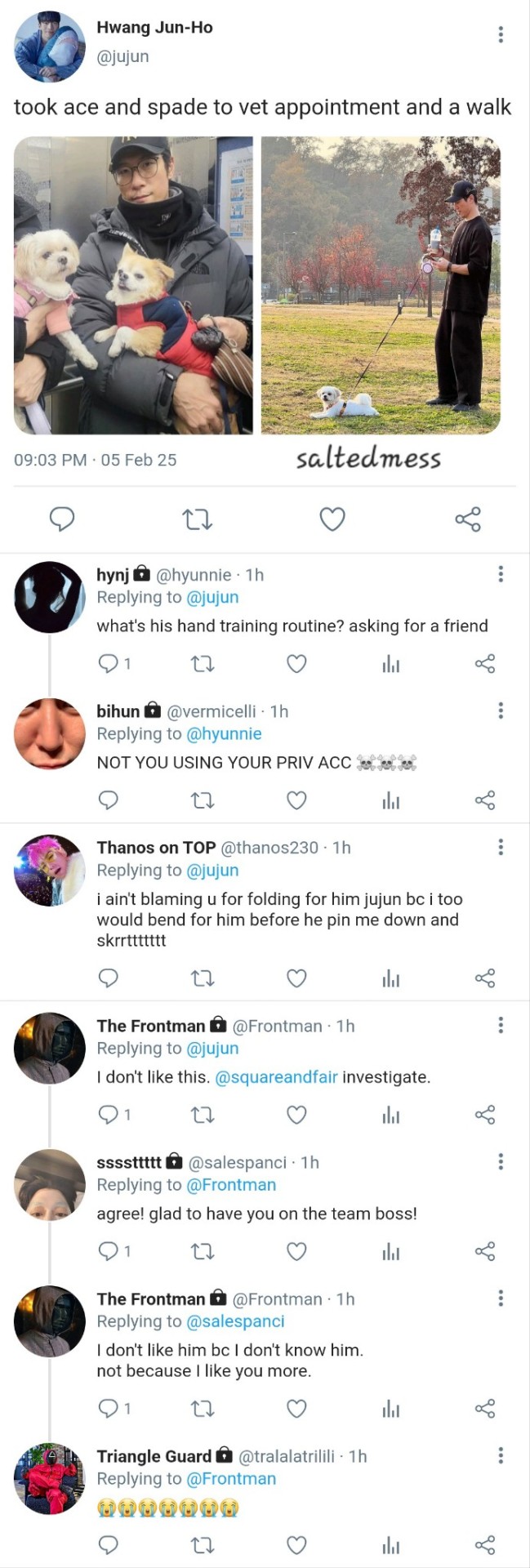Open Thanos on TOP's profile avatar
Image resolution: width=530 pixels, height=1568 pixels.
click(50, 871)
